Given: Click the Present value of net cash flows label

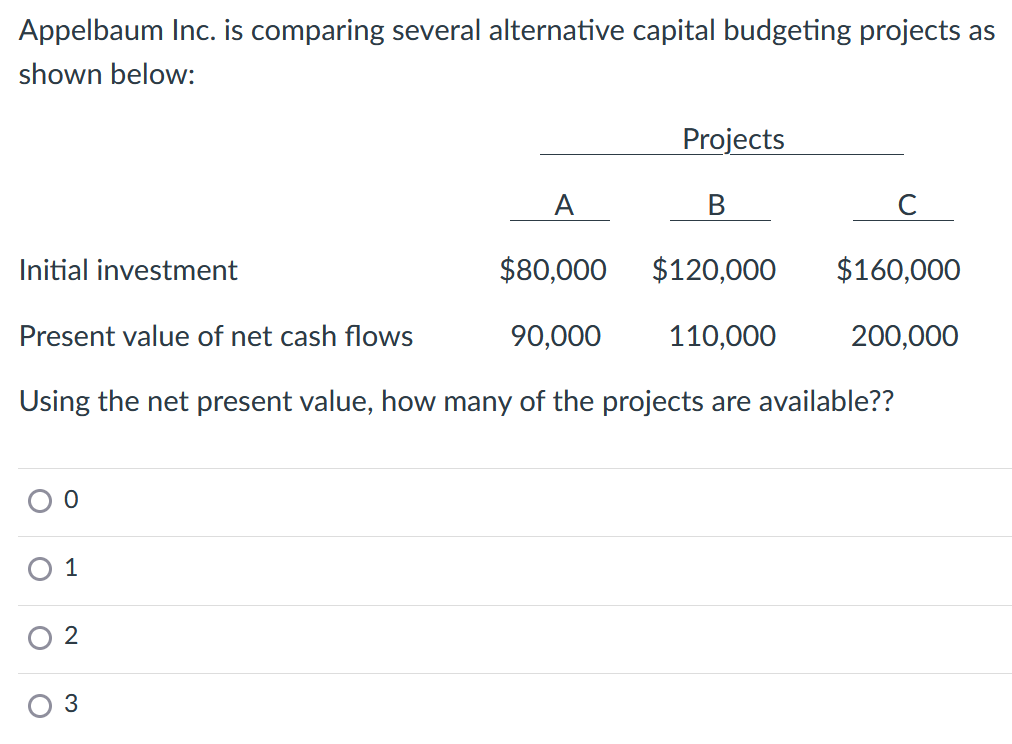Looking at the screenshot, I should click(x=216, y=337).
